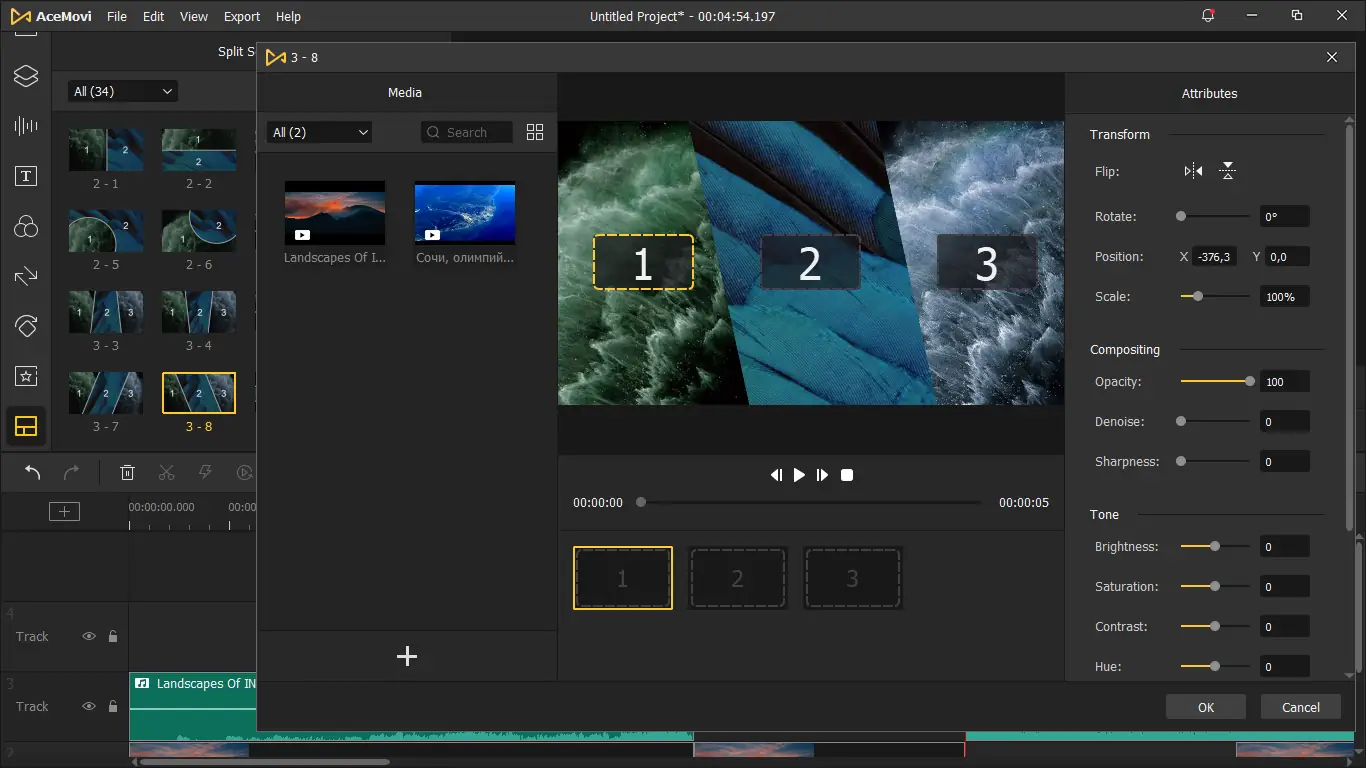The height and width of the screenshot is (768, 1366).
Task: Select slot 2 below the preview
Action: 738,578
